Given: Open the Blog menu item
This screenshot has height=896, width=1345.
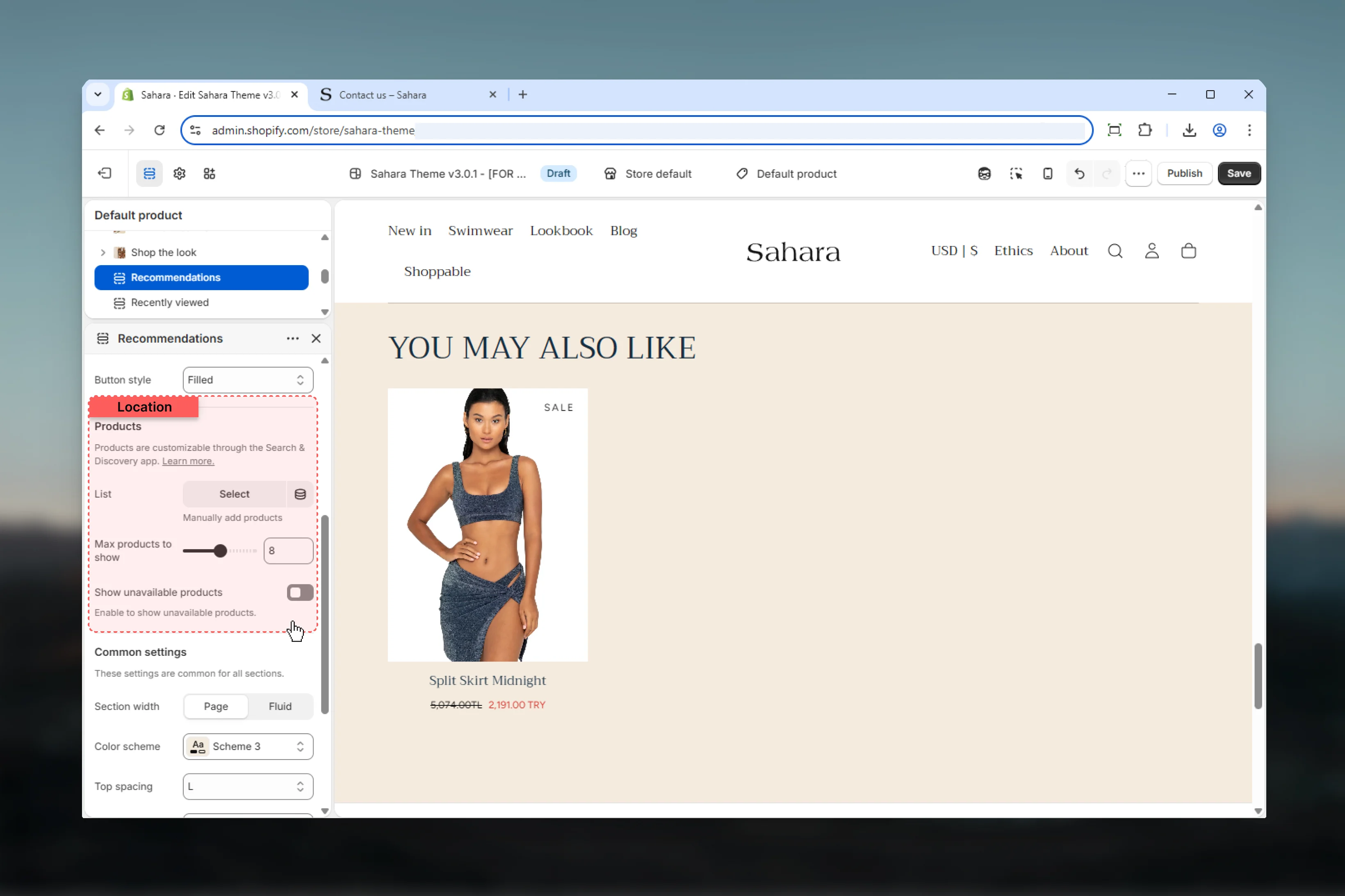Looking at the screenshot, I should coord(623,230).
